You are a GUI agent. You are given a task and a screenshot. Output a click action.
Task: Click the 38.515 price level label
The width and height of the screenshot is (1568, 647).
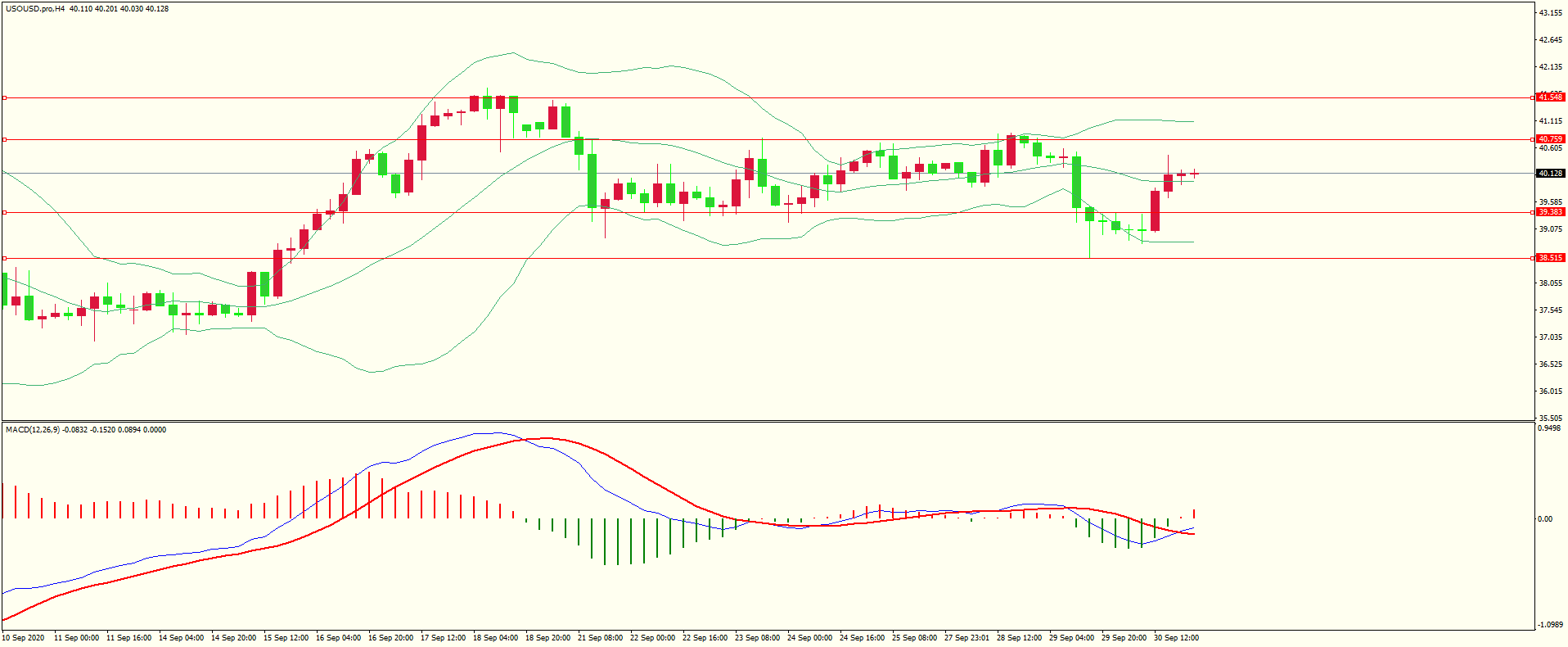tap(1550, 258)
